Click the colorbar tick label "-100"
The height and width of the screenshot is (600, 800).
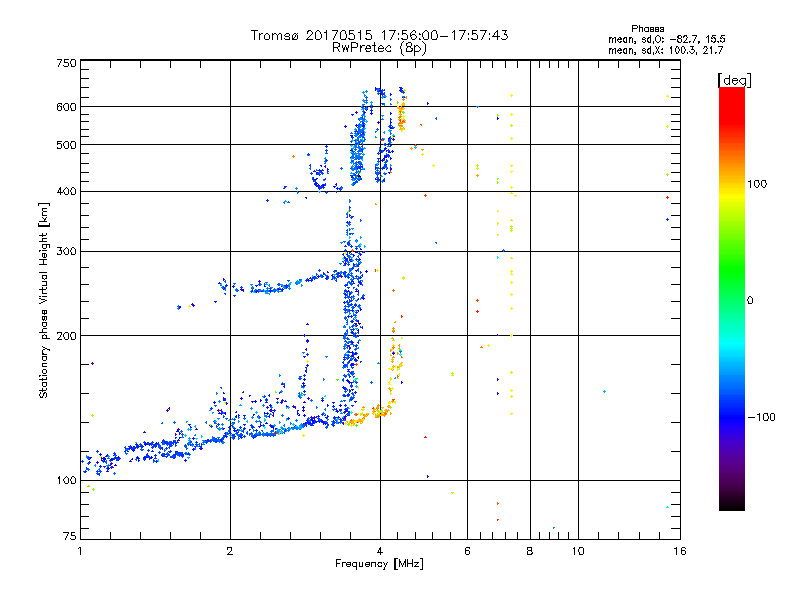(761, 417)
